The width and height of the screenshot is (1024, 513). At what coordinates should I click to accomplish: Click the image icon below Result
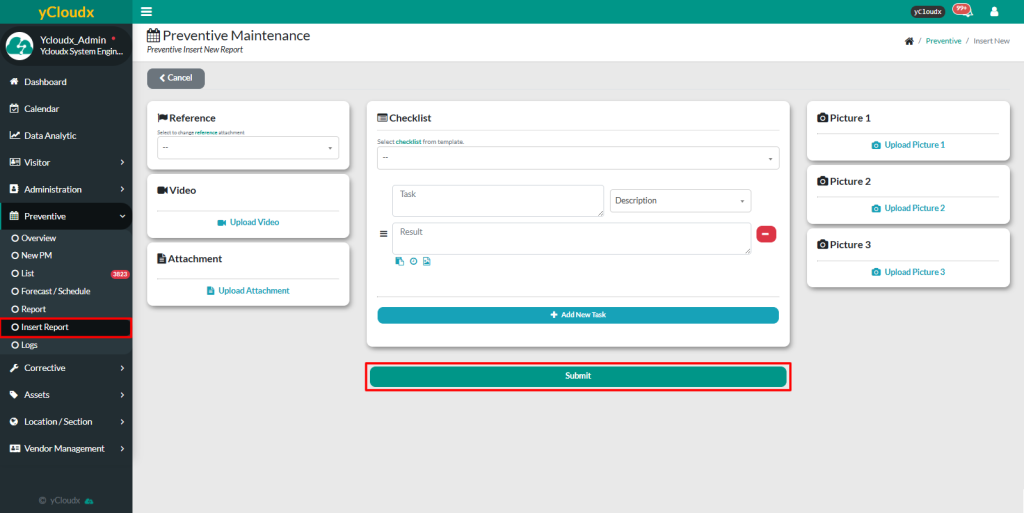tap(427, 261)
